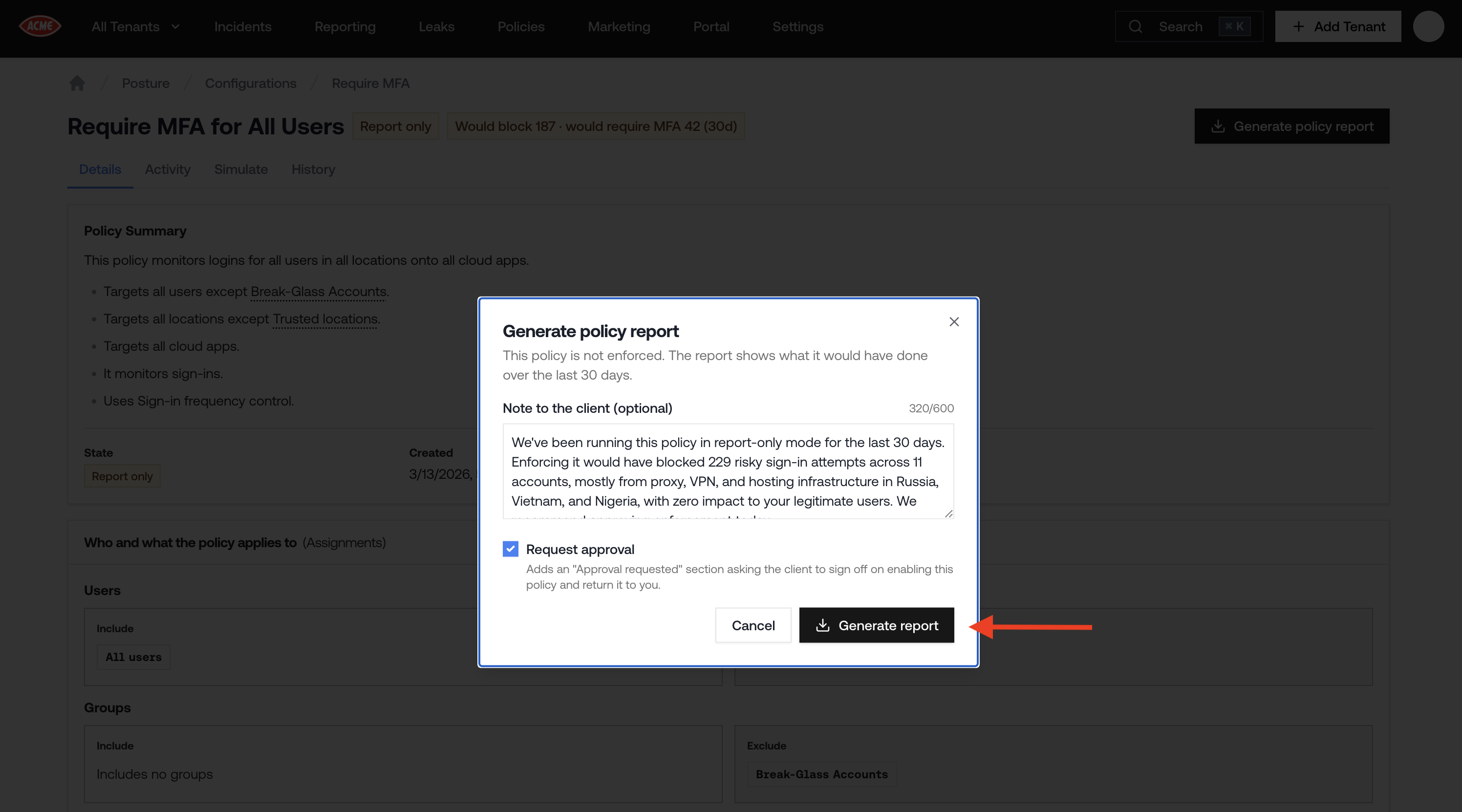Image resolution: width=1462 pixels, height=812 pixels.
Task: Switch to the Simulate tab
Action: coord(240,169)
